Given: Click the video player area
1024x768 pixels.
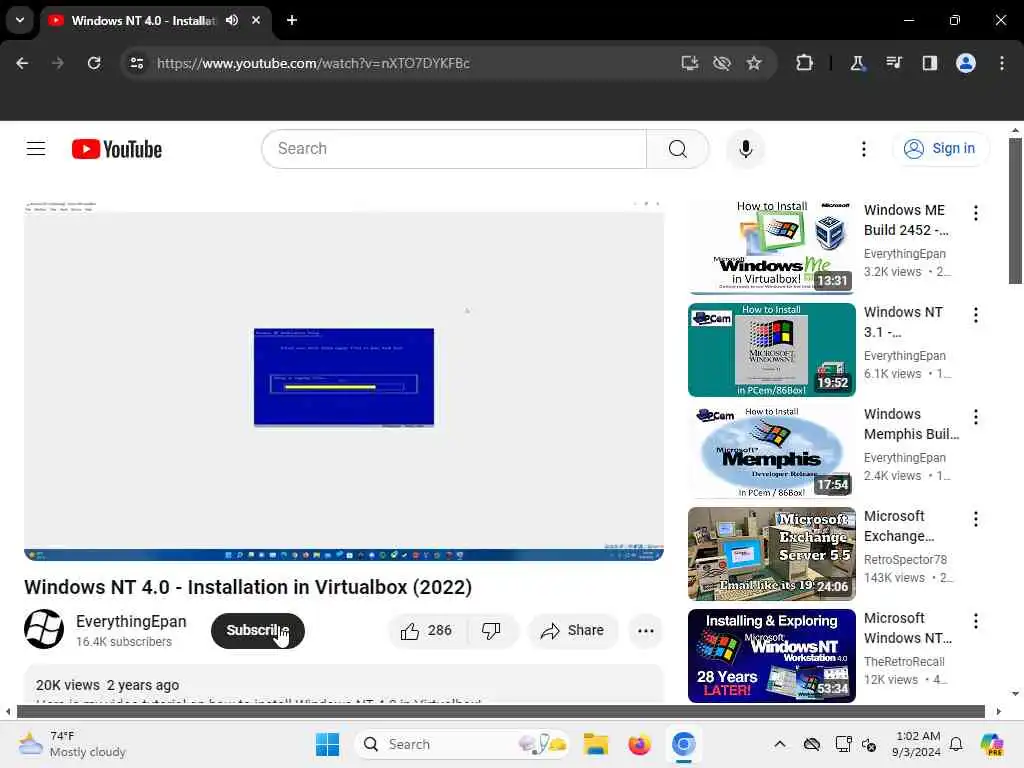Looking at the screenshot, I should pos(344,381).
